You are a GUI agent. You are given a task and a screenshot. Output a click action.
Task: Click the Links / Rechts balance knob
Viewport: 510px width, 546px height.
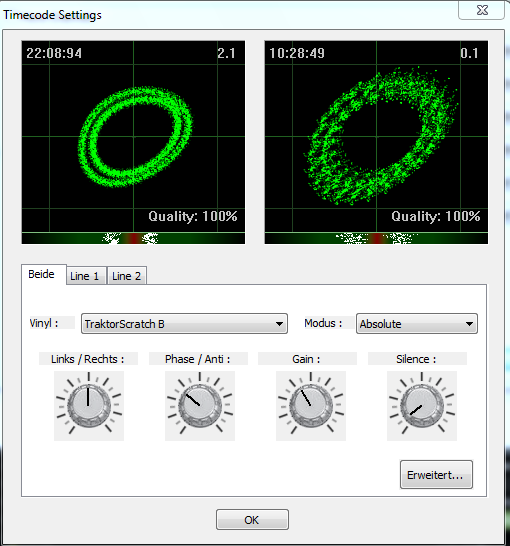pyautogui.click(x=89, y=406)
